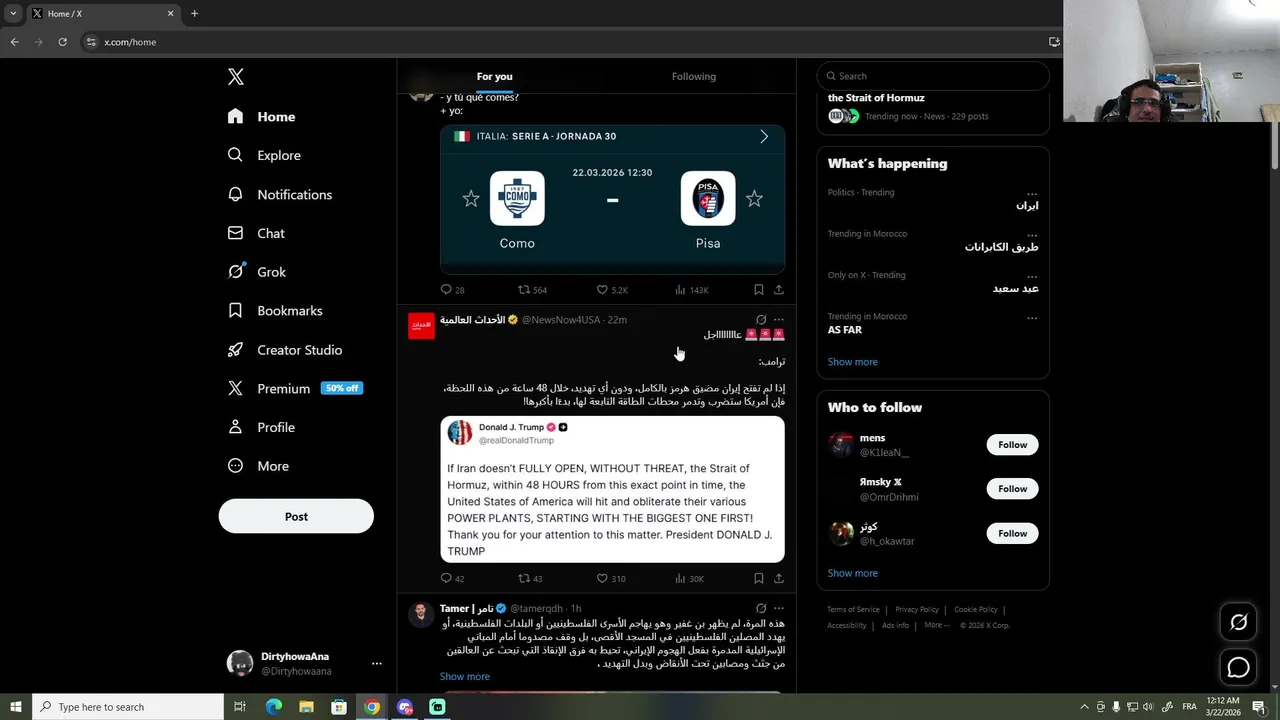Repost the Como–Pisa post (564)
The width and height of the screenshot is (1280, 720).
[x=532, y=290]
